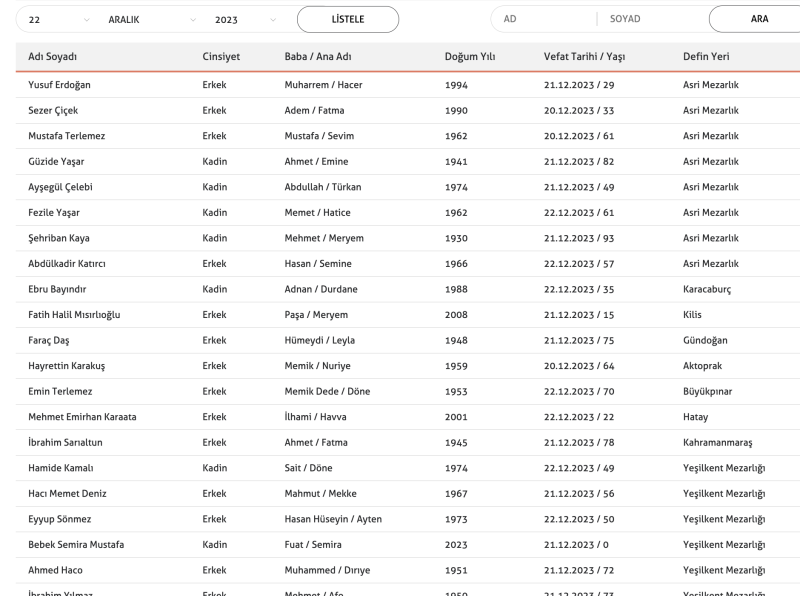Select the name Abdülkadir Katırcı
Screen dimensions: 800x596
coord(67,263)
